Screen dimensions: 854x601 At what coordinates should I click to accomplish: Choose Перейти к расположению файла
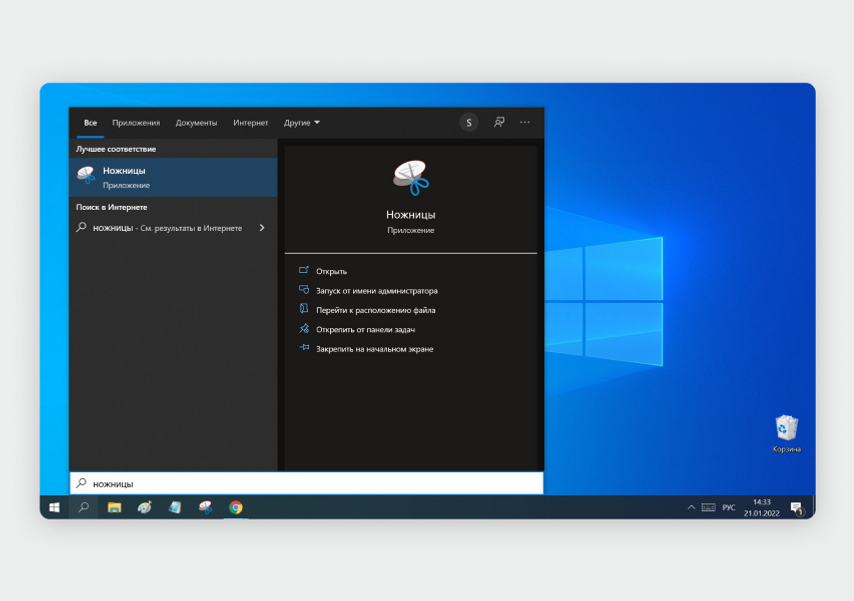[x=375, y=310]
